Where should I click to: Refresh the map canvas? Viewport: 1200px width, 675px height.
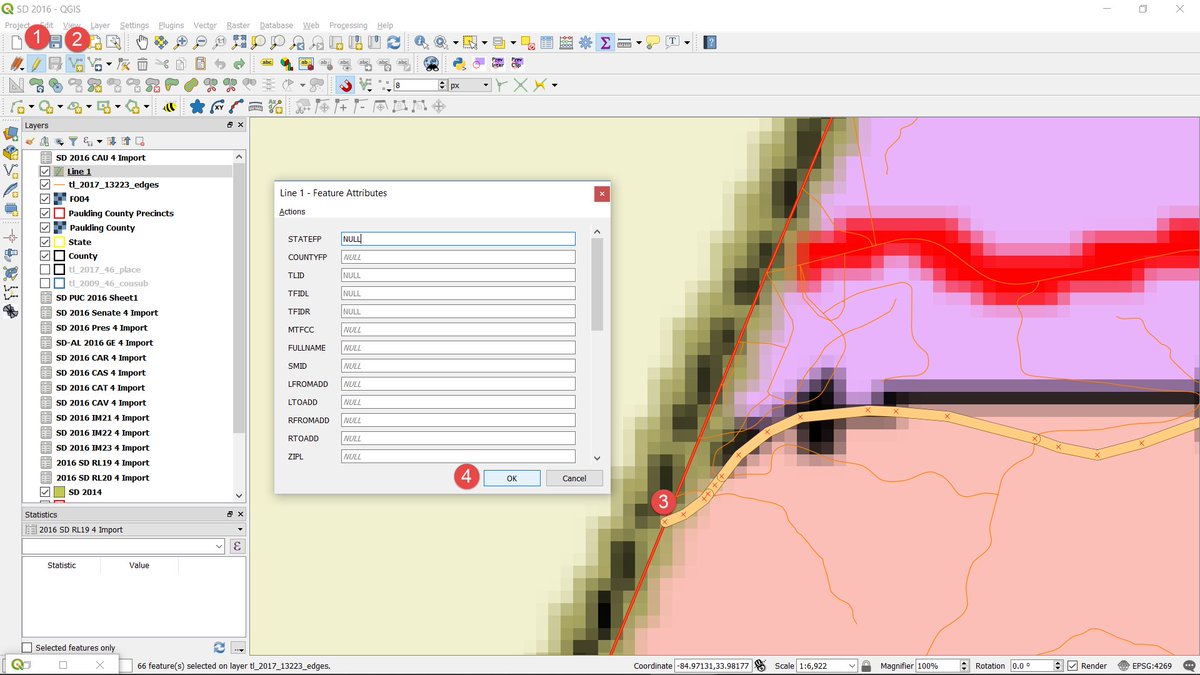(x=394, y=43)
